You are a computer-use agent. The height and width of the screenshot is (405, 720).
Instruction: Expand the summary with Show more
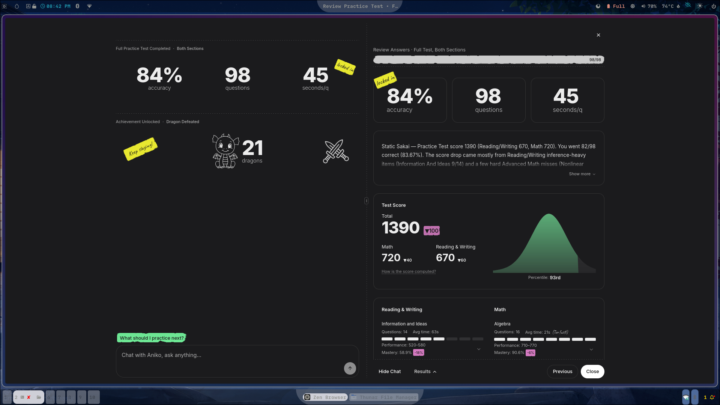tap(582, 174)
